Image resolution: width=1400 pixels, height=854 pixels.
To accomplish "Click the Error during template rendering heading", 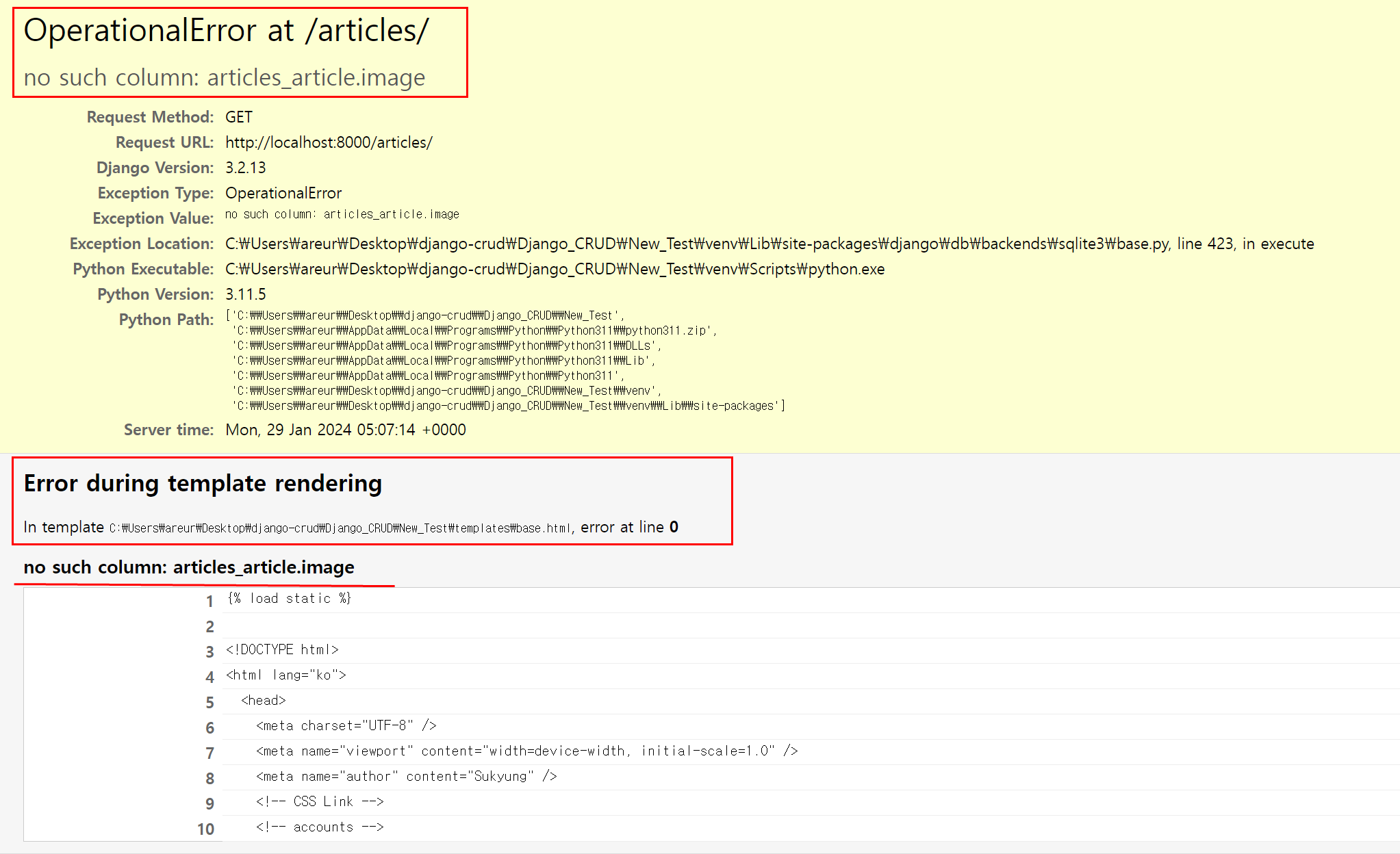I will coord(203,483).
